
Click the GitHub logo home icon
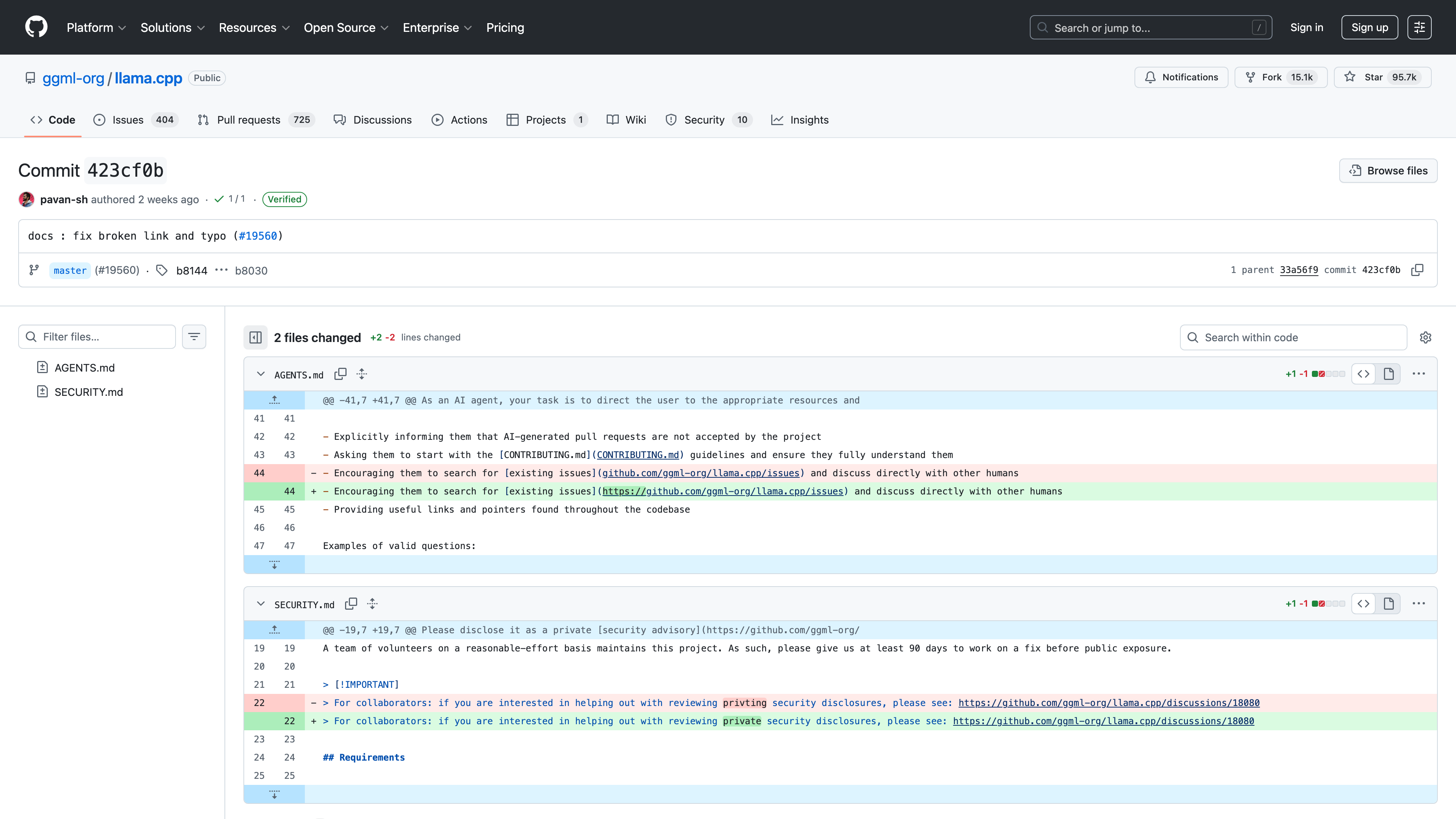pos(36,27)
